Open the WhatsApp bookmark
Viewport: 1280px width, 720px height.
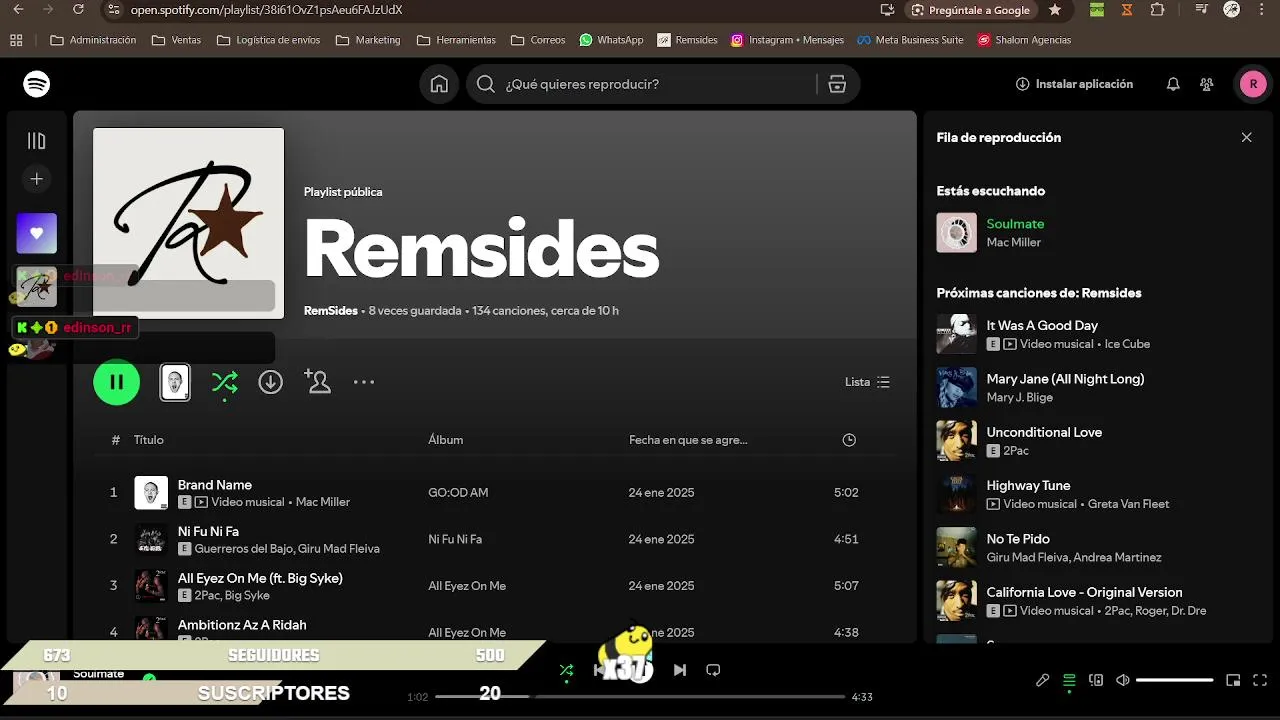pyautogui.click(x=611, y=40)
